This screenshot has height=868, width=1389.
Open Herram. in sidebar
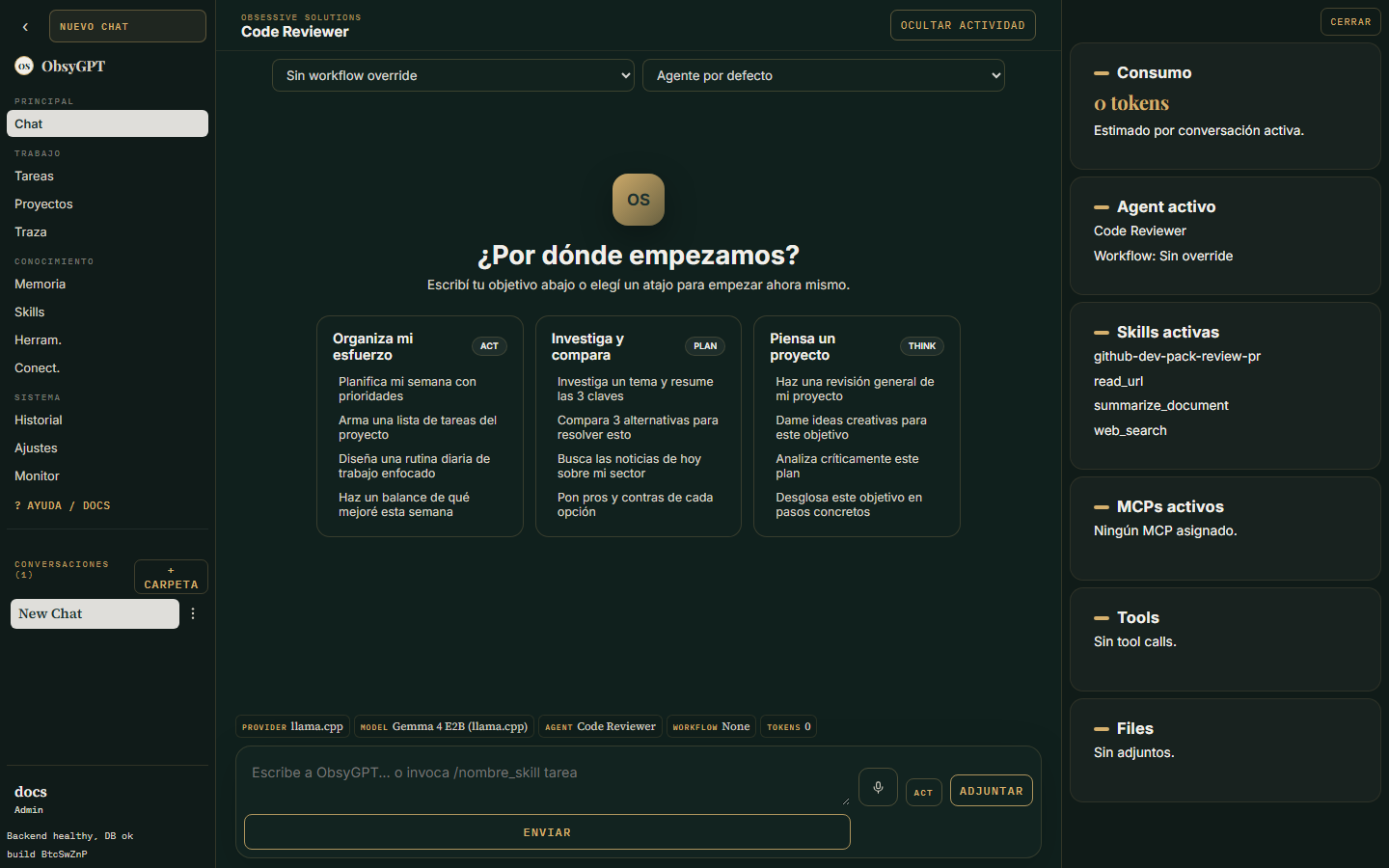107,339
